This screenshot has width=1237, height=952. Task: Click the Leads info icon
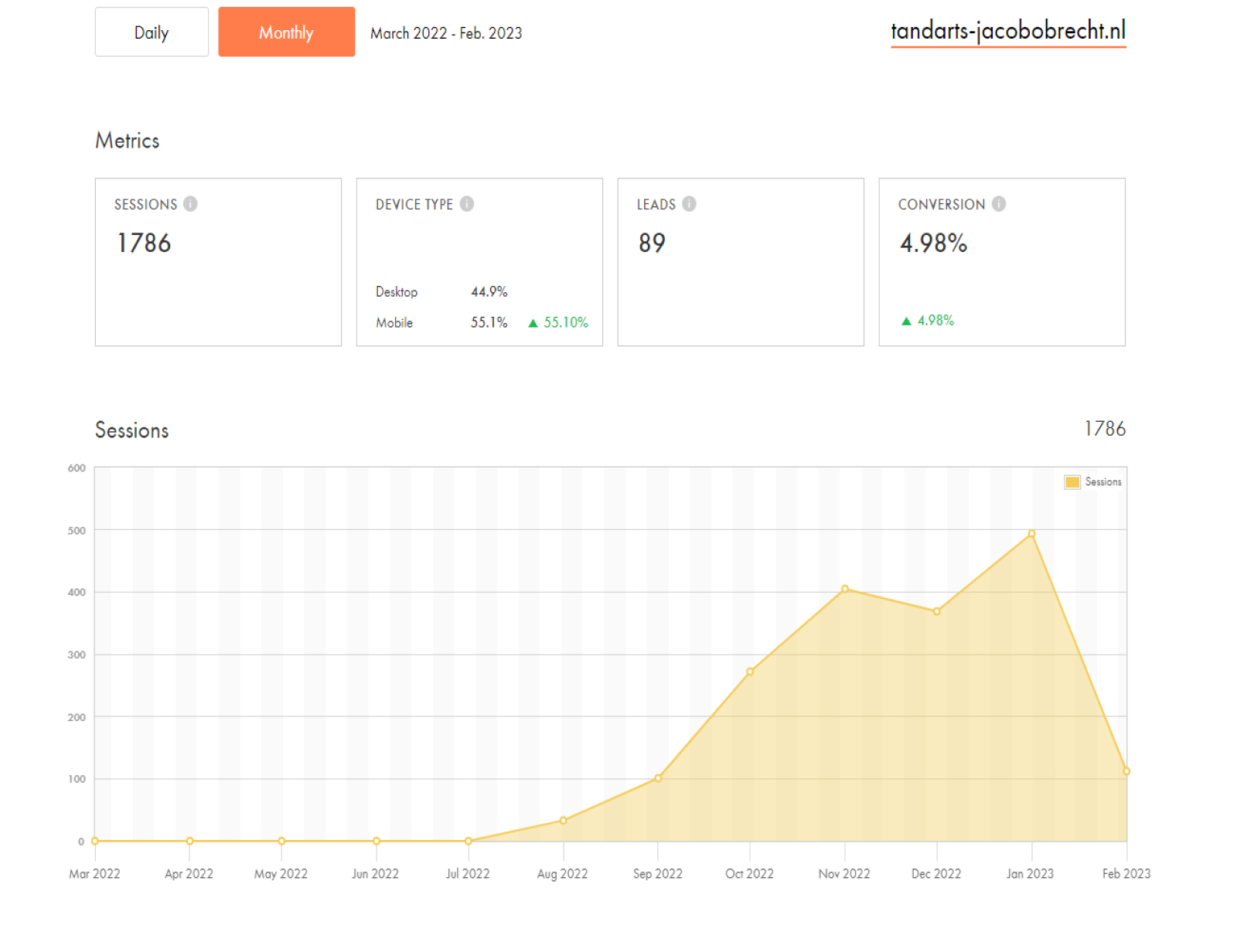click(689, 203)
